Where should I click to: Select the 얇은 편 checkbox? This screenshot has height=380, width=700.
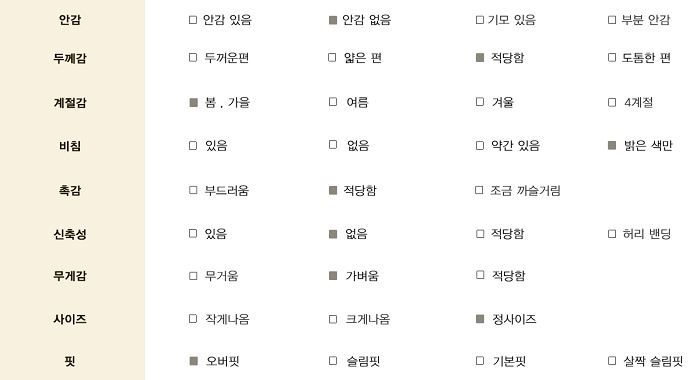[332, 58]
